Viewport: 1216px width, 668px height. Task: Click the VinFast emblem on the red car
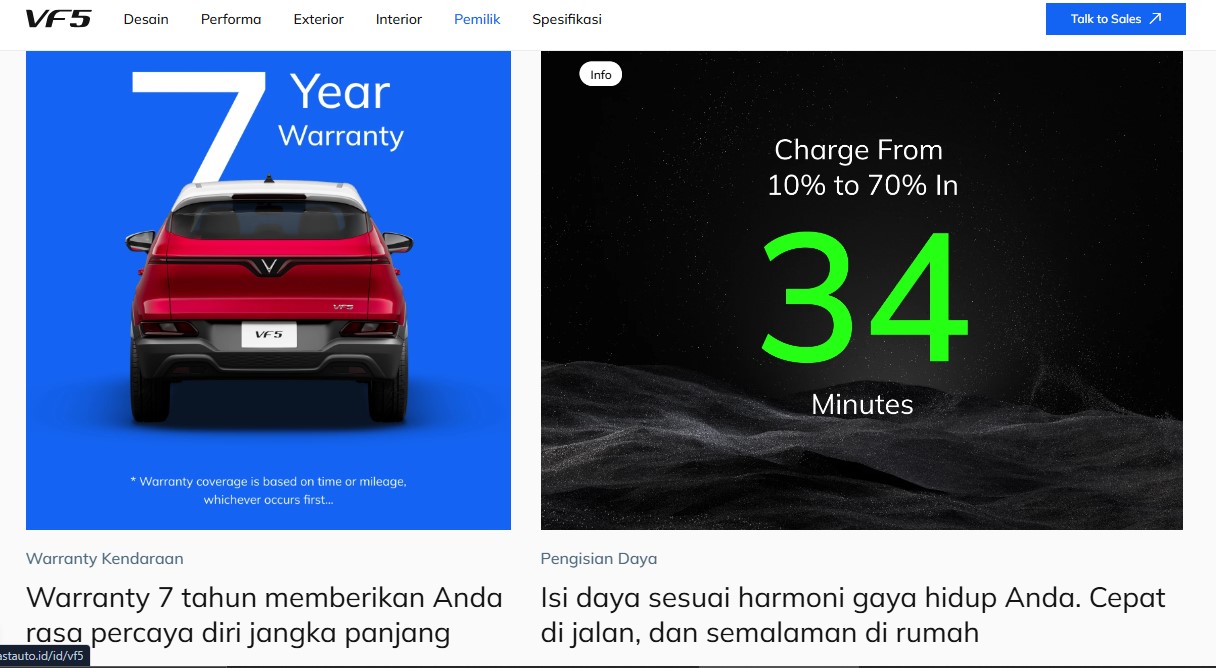[x=268, y=265]
